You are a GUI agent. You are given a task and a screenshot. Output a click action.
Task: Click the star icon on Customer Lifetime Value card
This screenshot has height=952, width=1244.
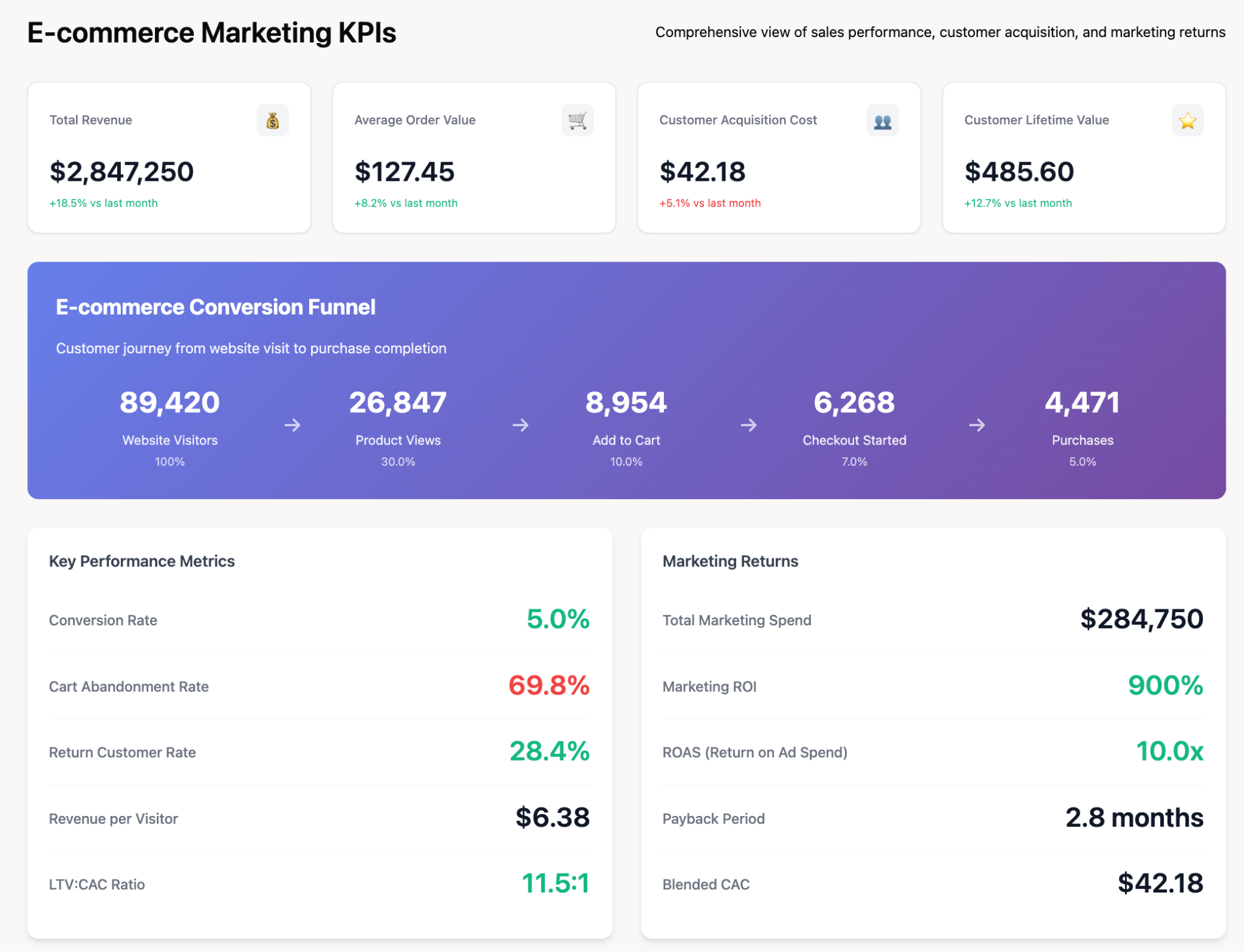pyautogui.click(x=1188, y=120)
